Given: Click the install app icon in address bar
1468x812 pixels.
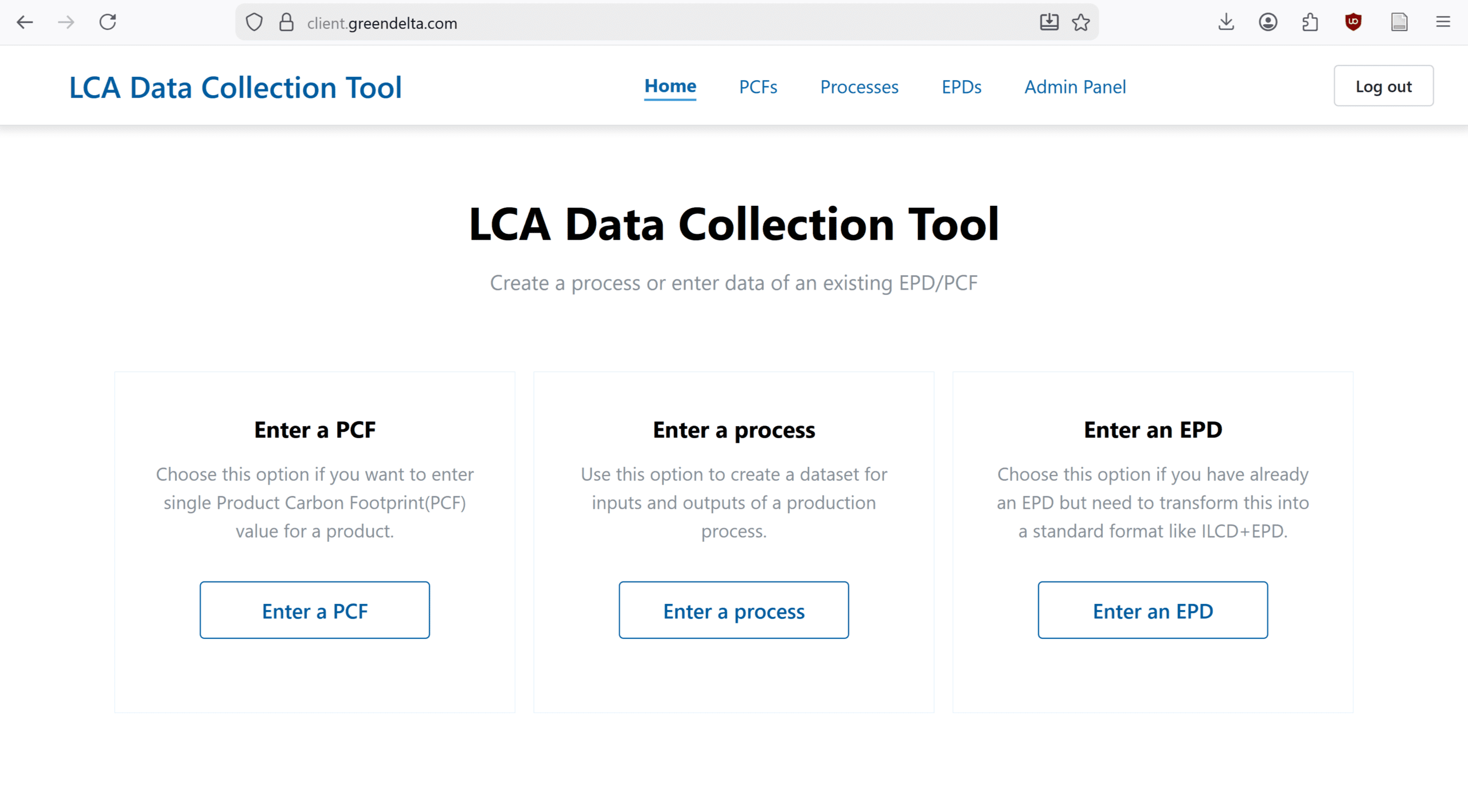Looking at the screenshot, I should tap(1049, 22).
